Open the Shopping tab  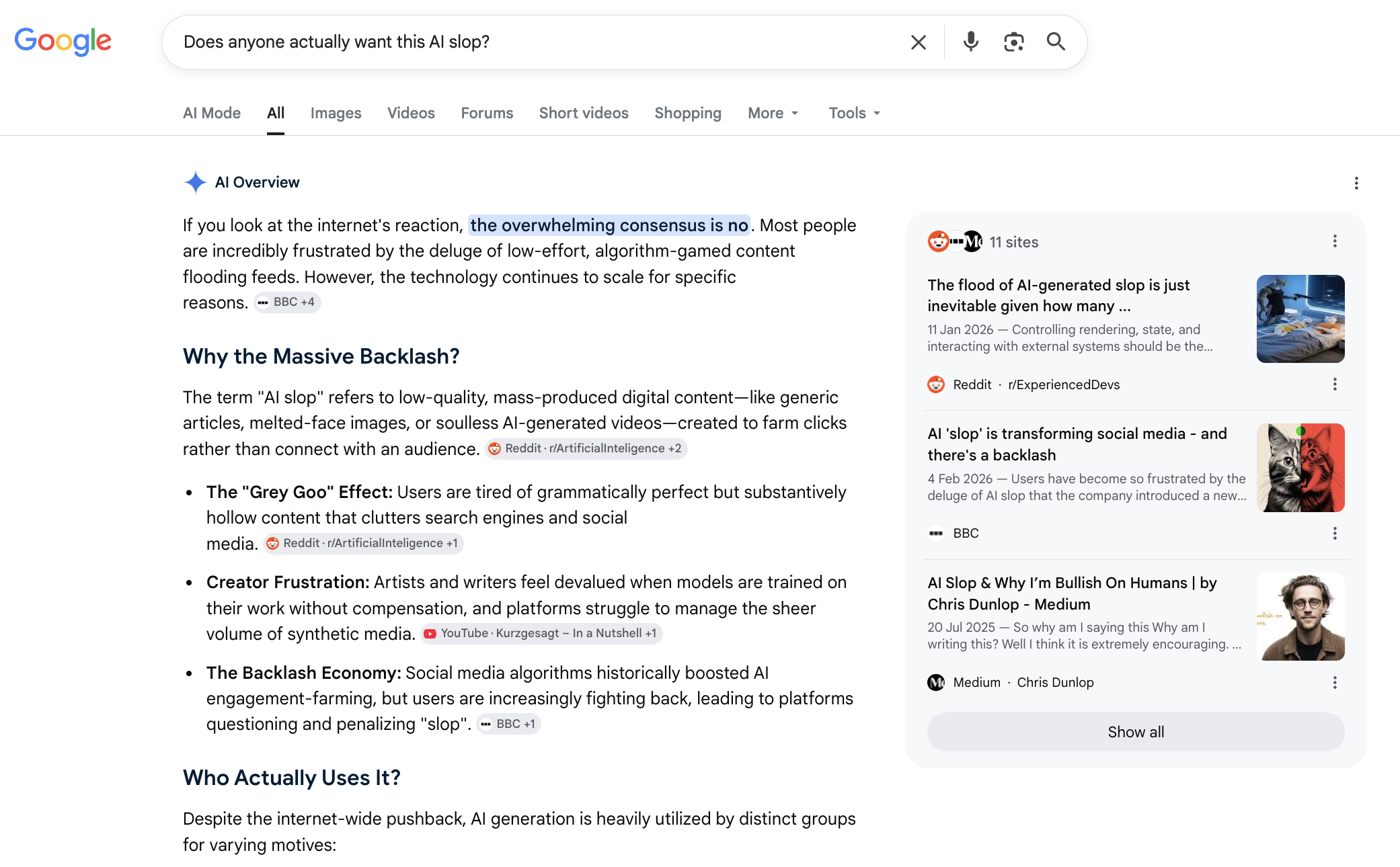pyautogui.click(x=688, y=113)
